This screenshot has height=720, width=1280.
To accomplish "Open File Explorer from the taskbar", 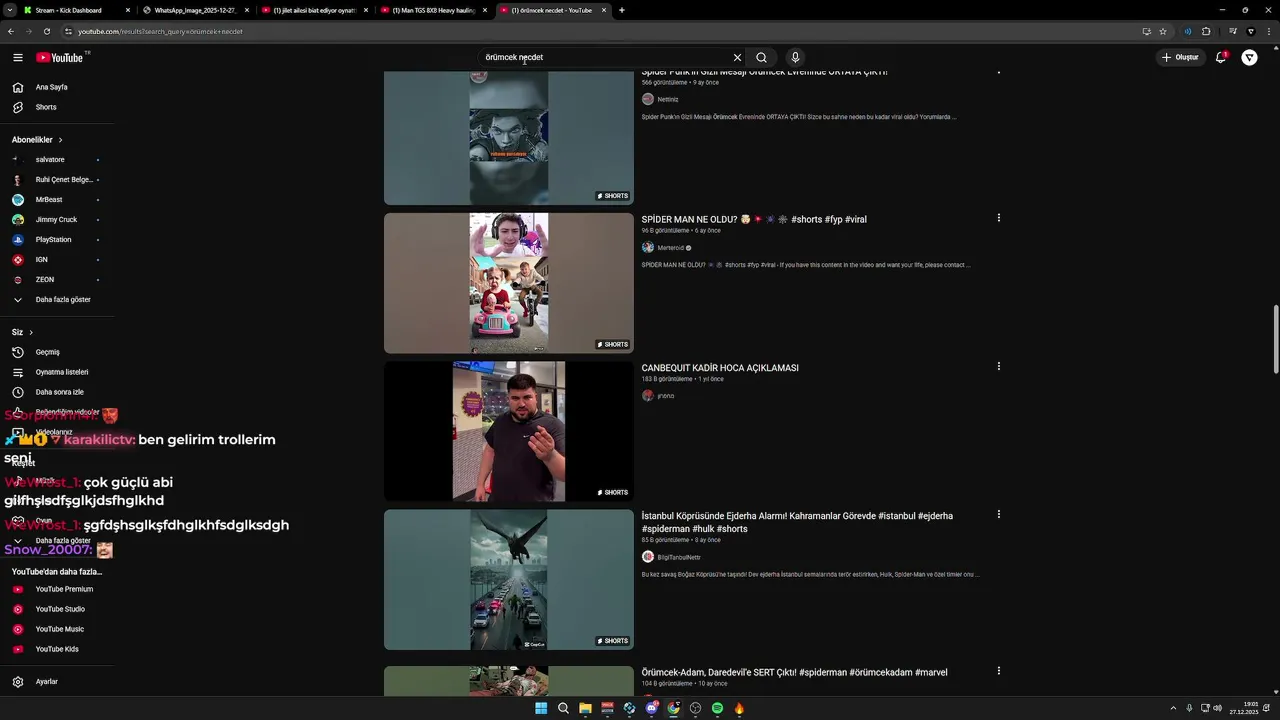I will pyautogui.click(x=585, y=708).
